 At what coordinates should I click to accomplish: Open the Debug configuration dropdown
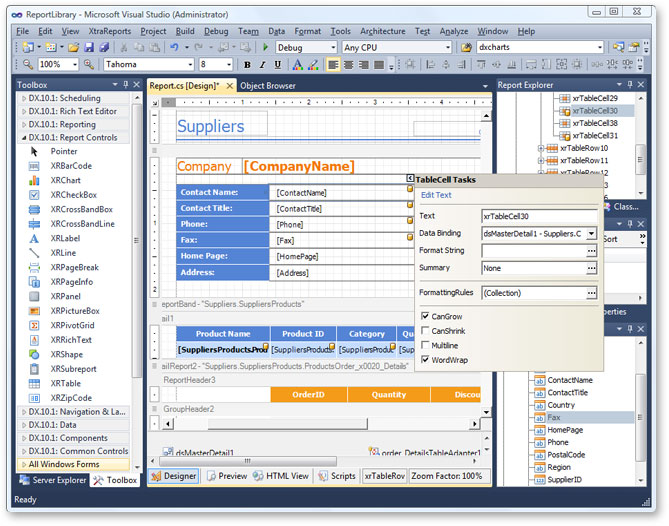coord(331,47)
